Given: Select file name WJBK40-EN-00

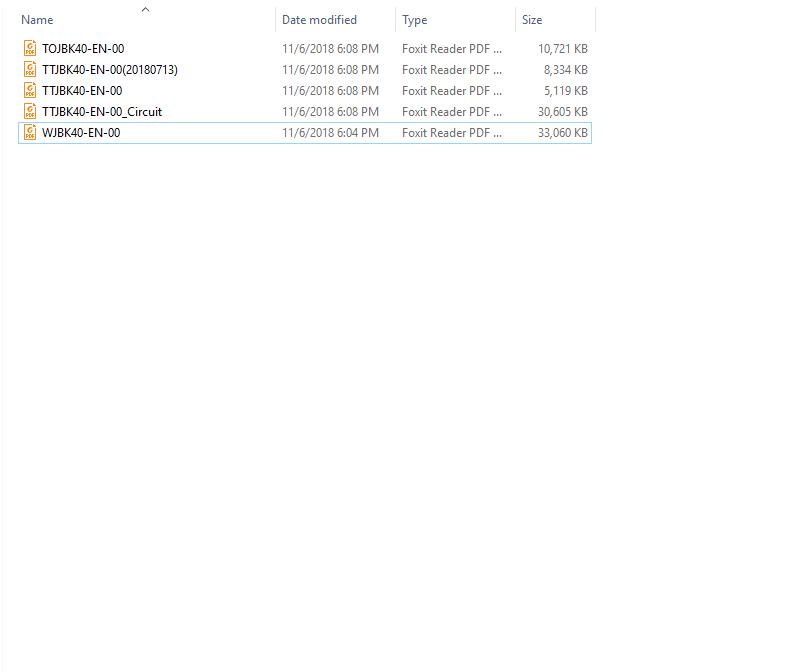Looking at the screenshot, I should [81, 133].
